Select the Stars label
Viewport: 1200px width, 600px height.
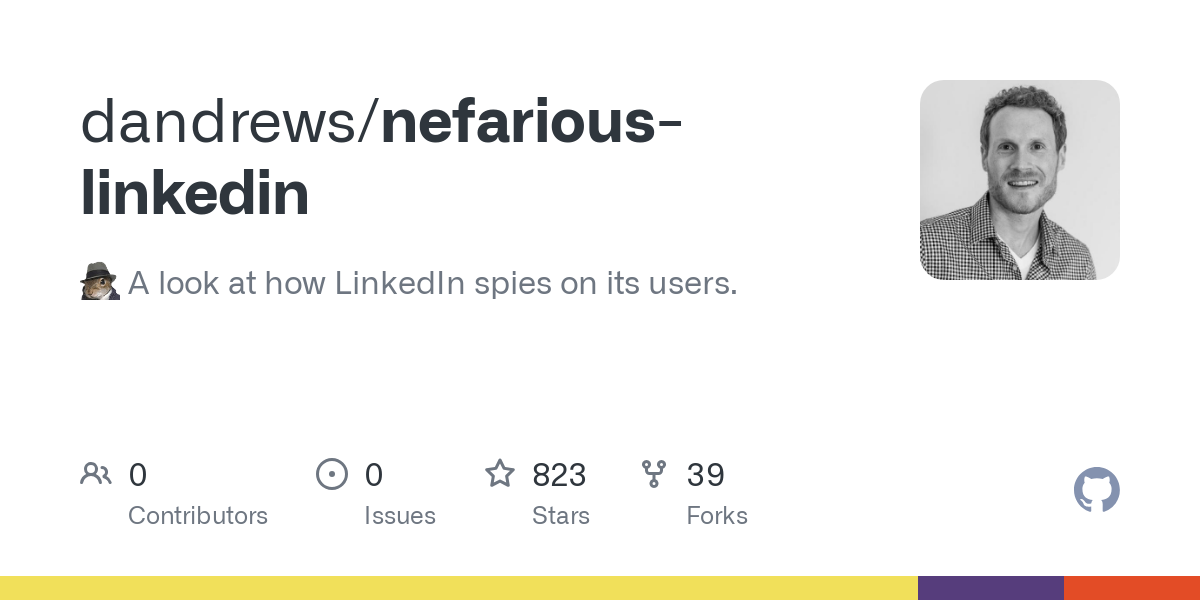click(x=561, y=516)
